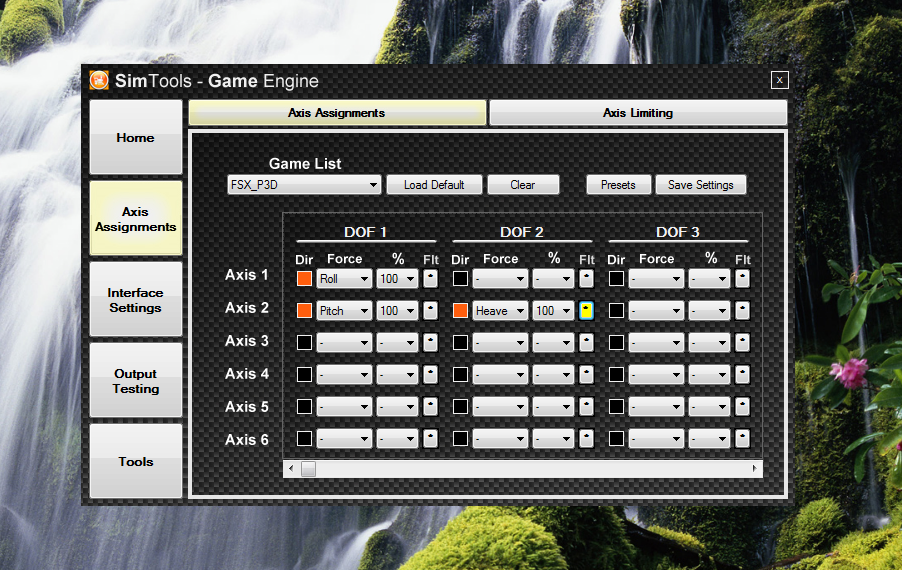Open Axis 2 DOF 2 percent dropdown

click(x=553, y=311)
